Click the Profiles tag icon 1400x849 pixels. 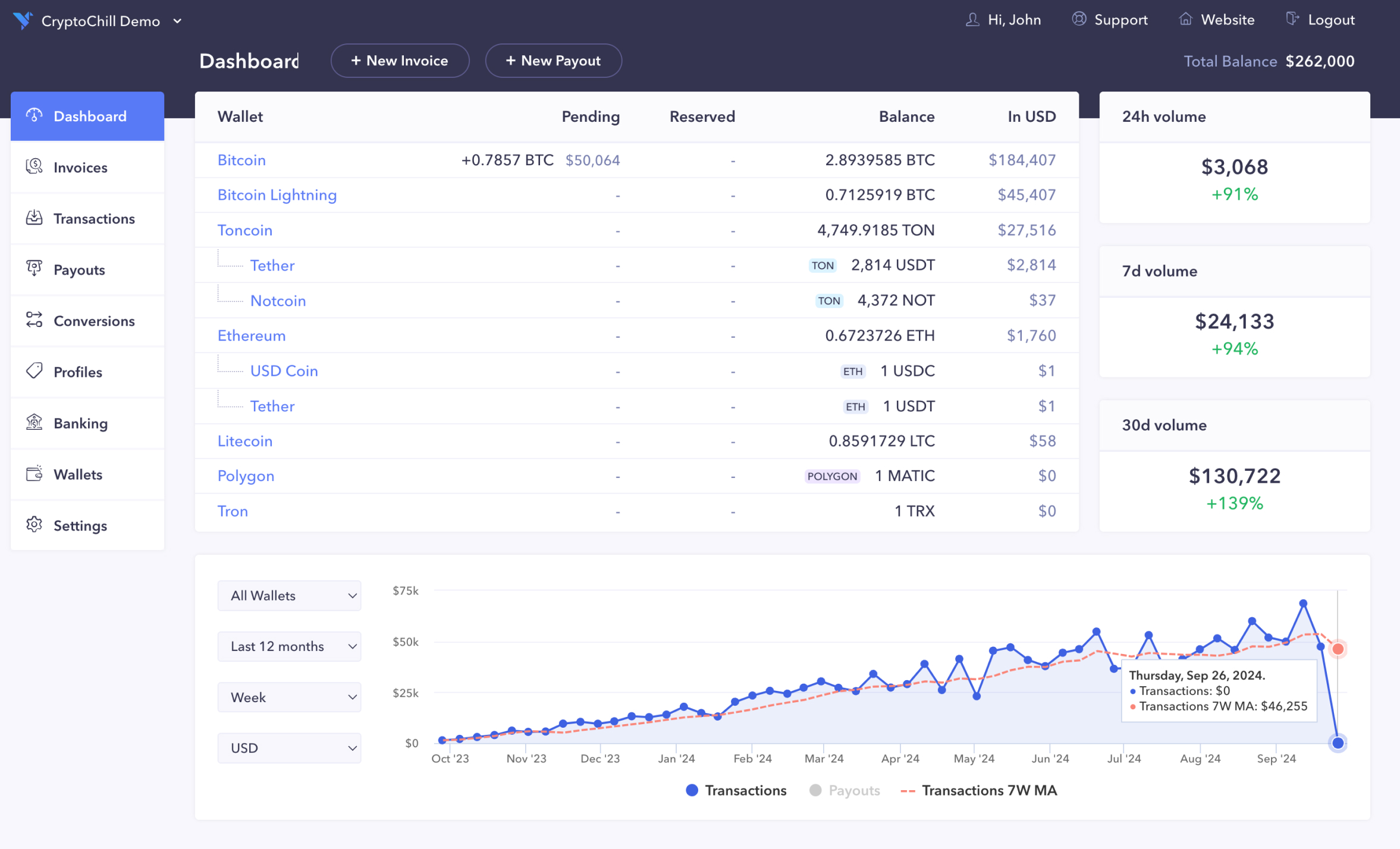(x=34, y=371)
